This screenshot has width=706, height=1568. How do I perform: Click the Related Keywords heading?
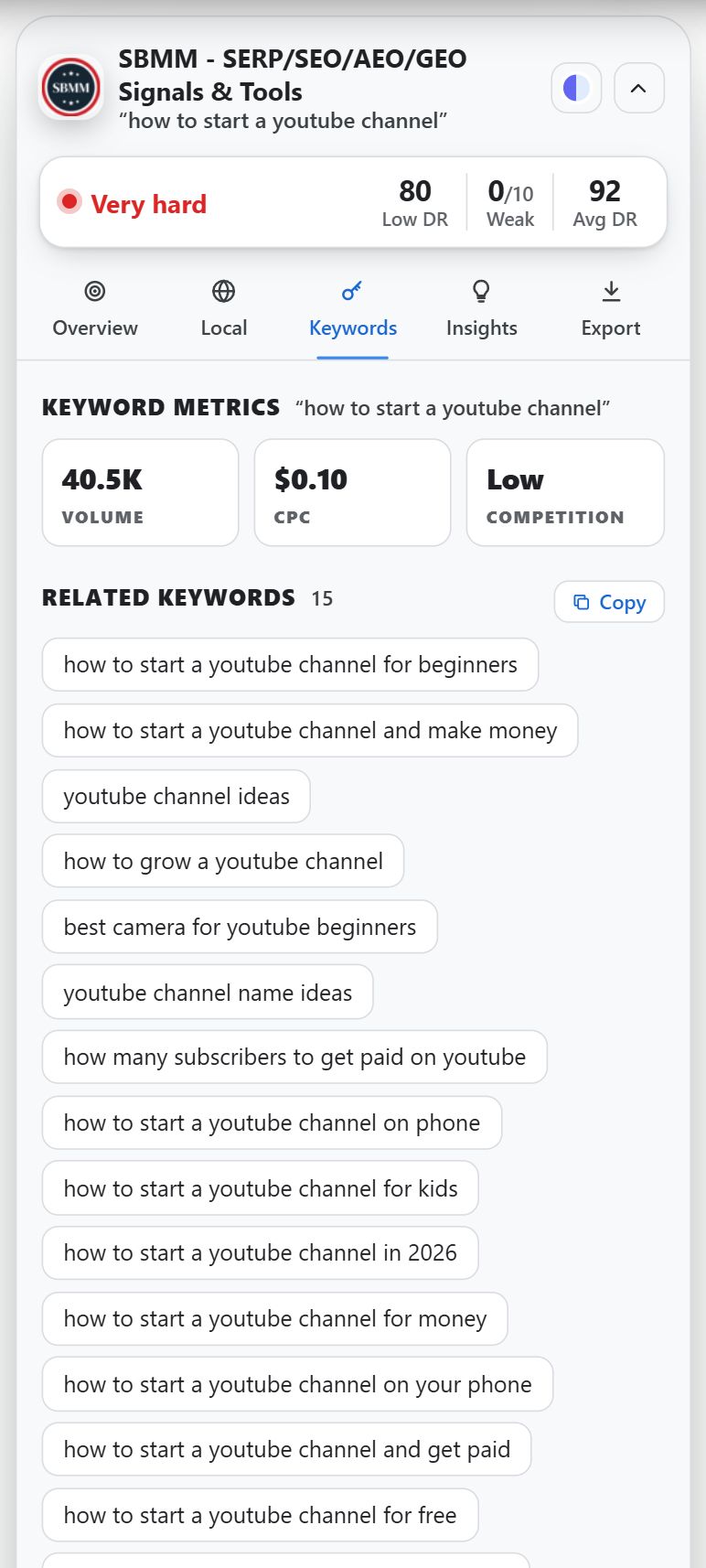169,598
